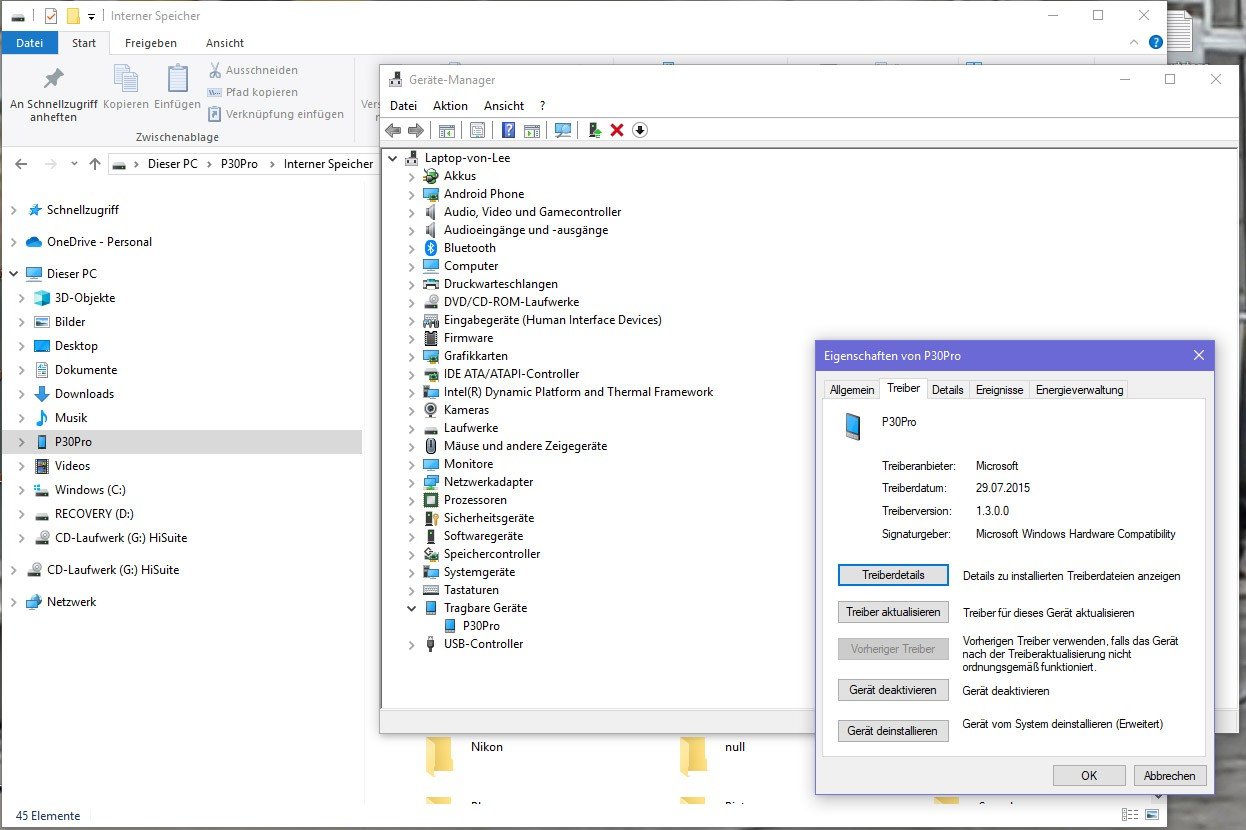Image resolution: width=1246 pixels, height=830 pixels.
Task: Click the Gerät deinstallieren button
Action: pos(893,731)
